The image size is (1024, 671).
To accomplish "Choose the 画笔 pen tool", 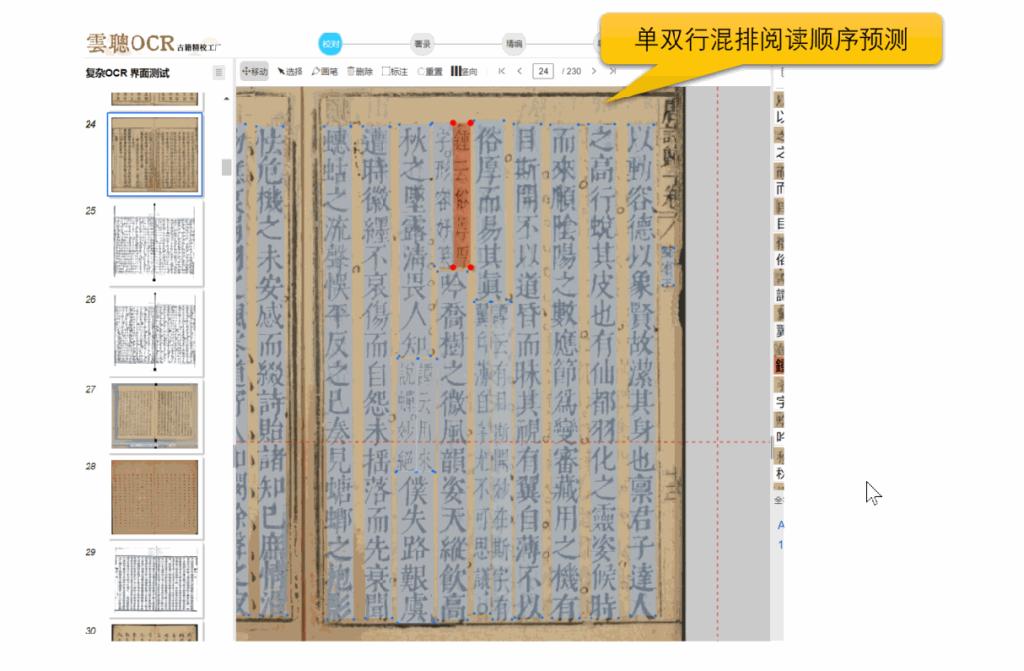I will 325,71.
